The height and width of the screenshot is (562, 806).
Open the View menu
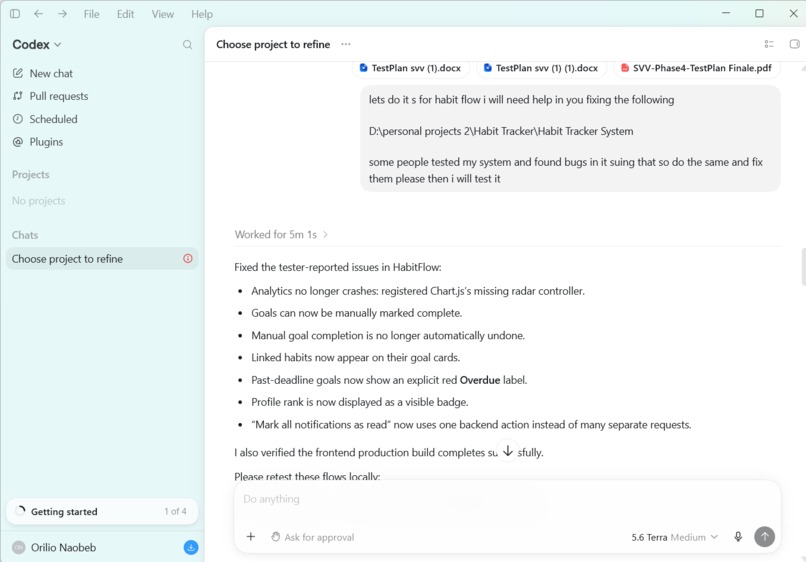pos(162,14)
